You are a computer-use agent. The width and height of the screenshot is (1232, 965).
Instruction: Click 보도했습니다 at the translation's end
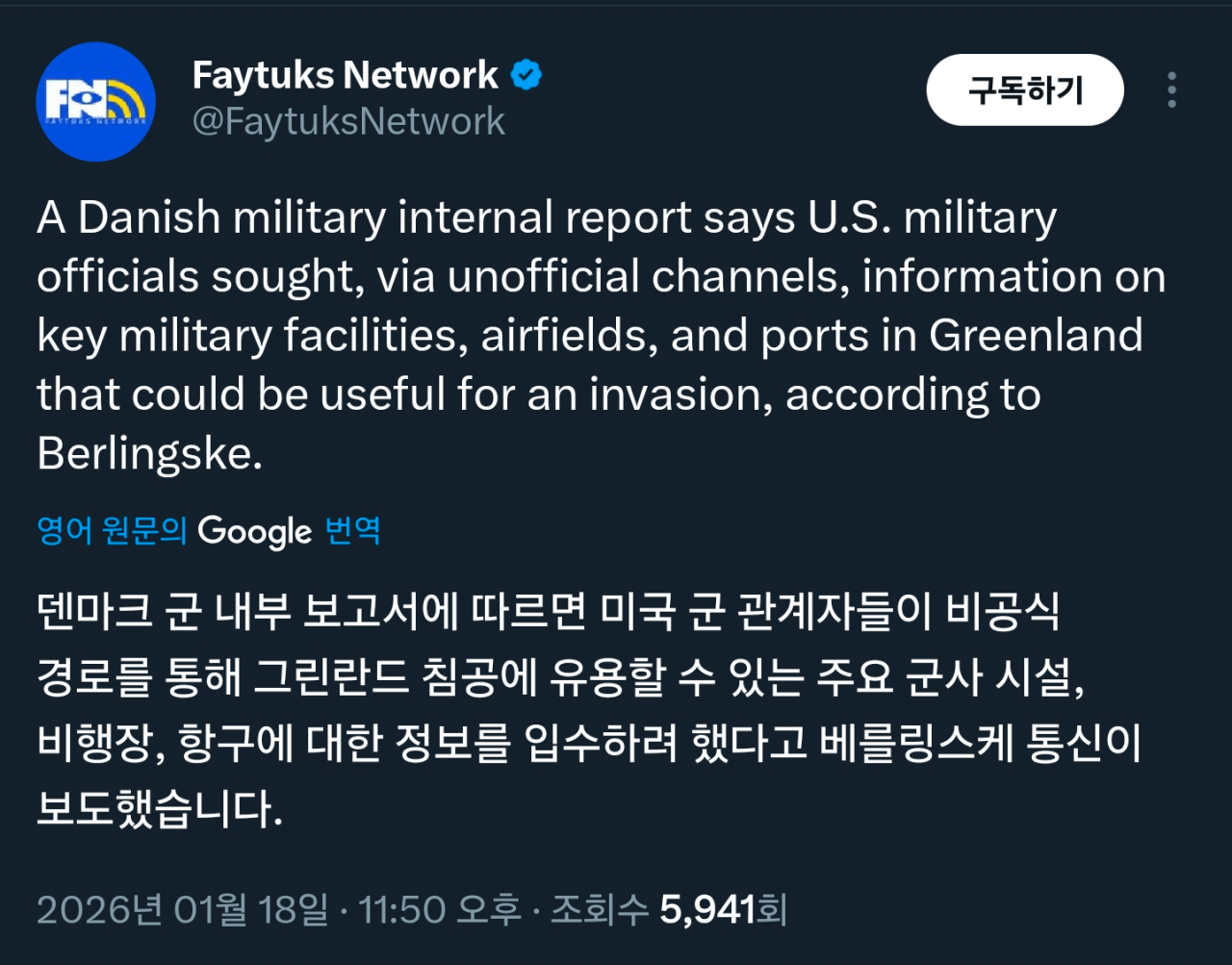click(x=160, y=809)
